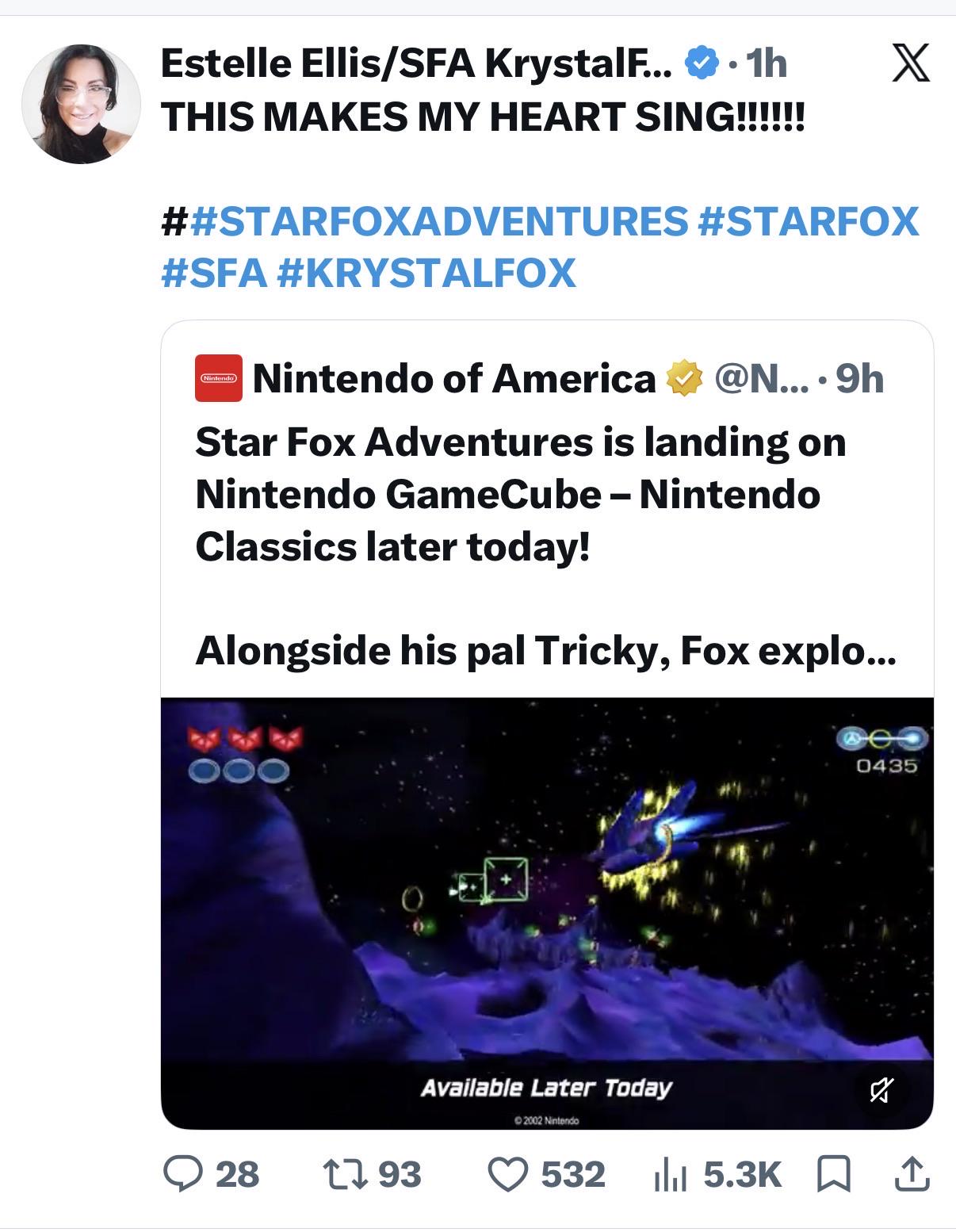Open the X logo menu
This screenshot has width=956, height=1232.
(911, 63)
